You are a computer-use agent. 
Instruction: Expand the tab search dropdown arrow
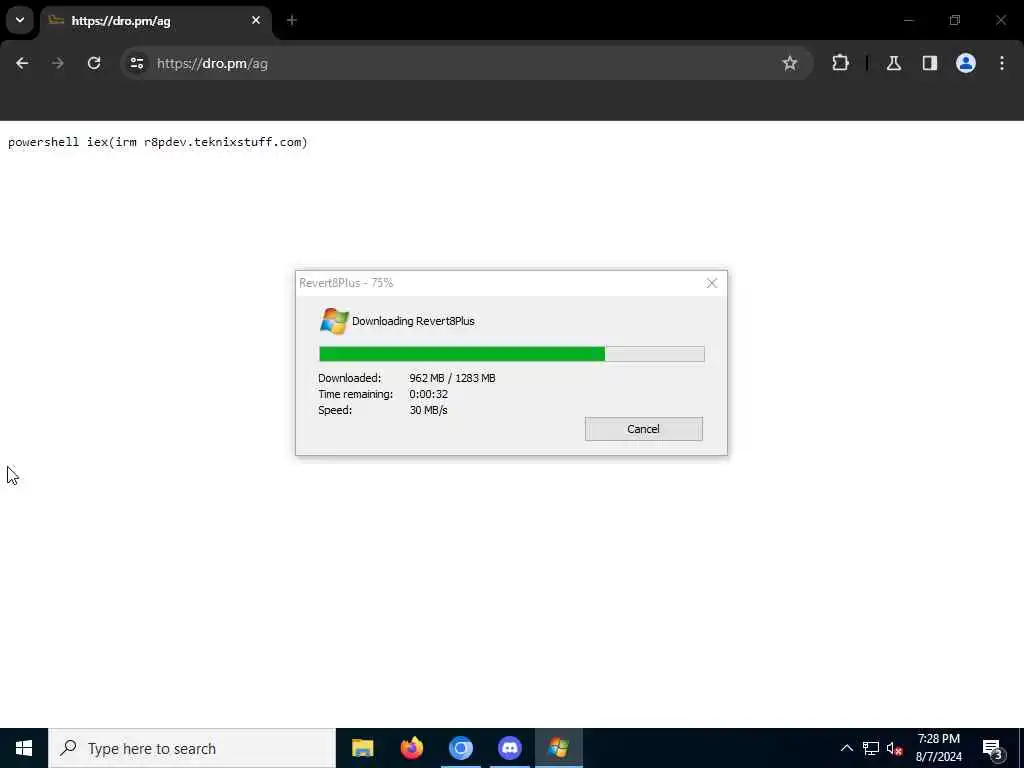20,20
